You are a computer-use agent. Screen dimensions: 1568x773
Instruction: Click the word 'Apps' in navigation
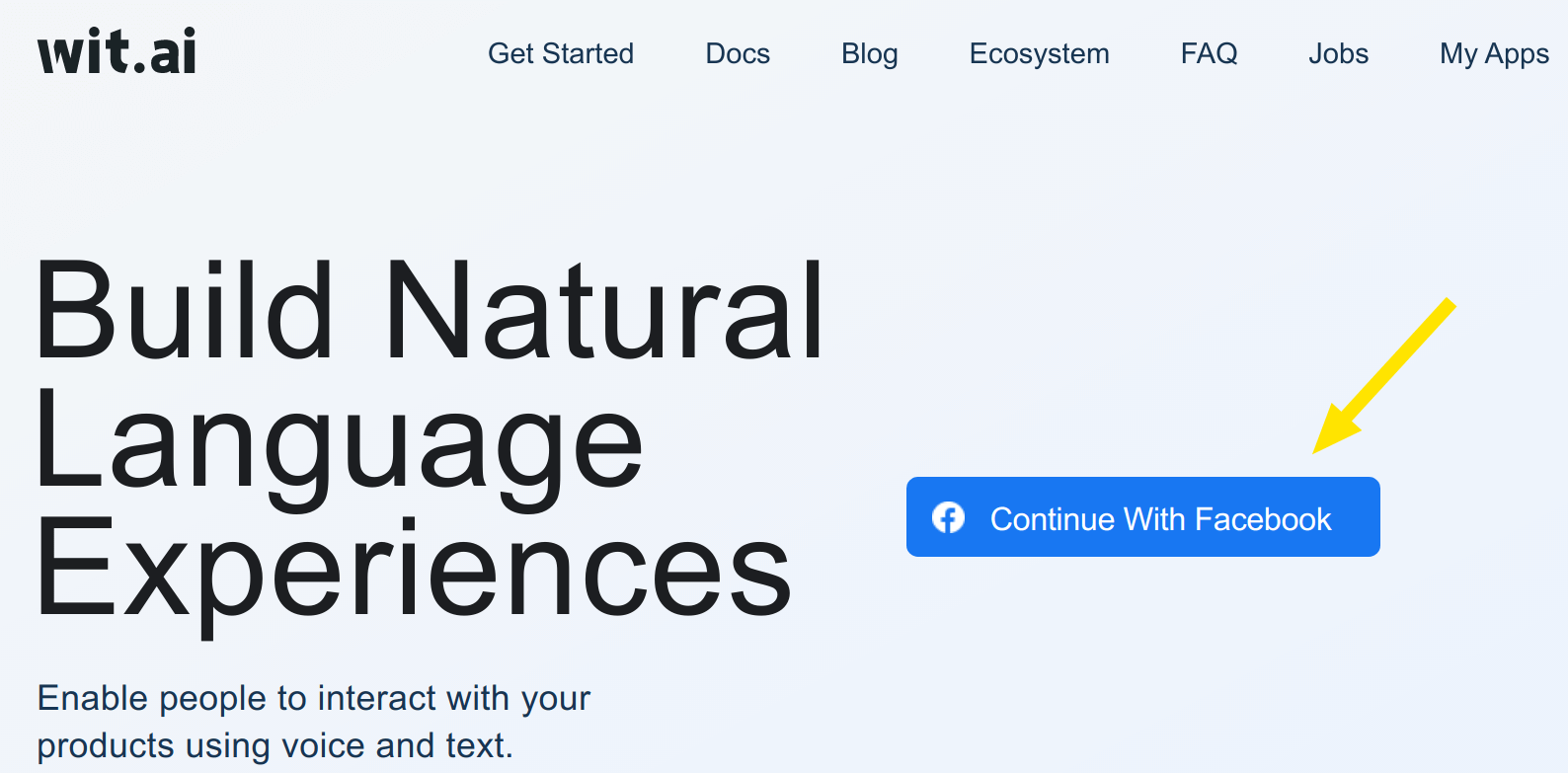pos(1518,53)
